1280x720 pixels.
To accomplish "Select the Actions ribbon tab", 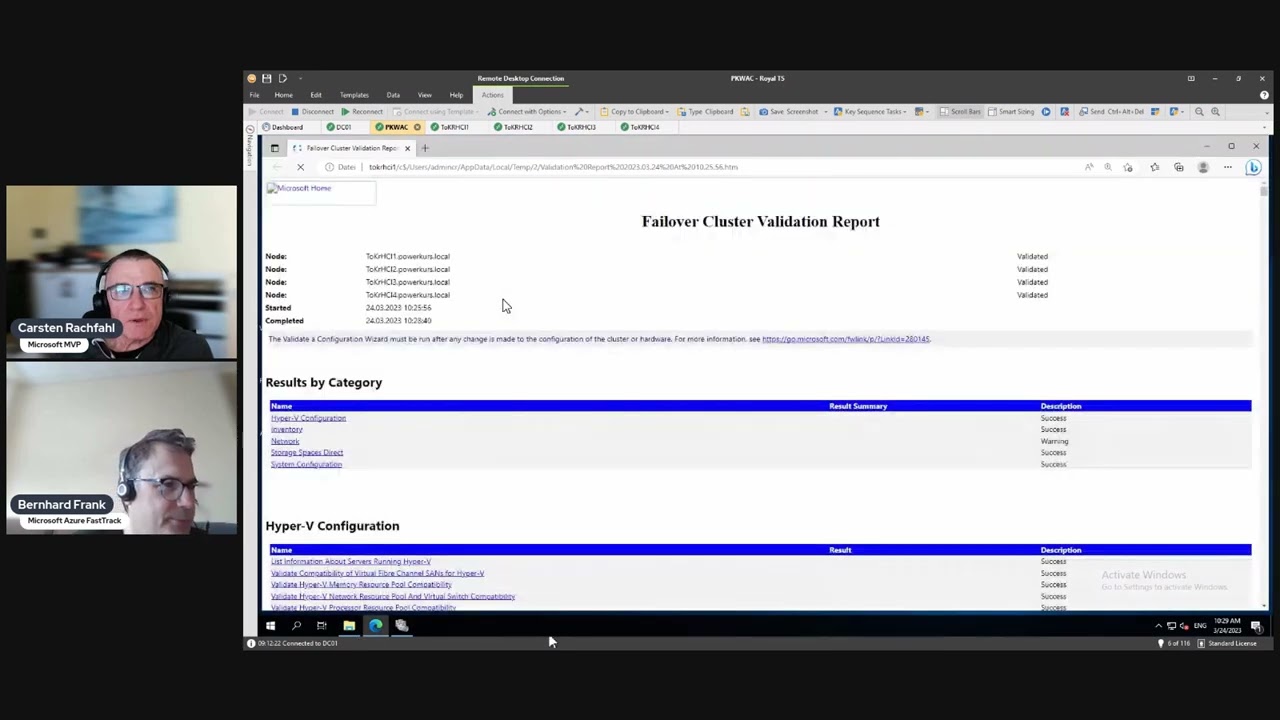I will 492,95.
